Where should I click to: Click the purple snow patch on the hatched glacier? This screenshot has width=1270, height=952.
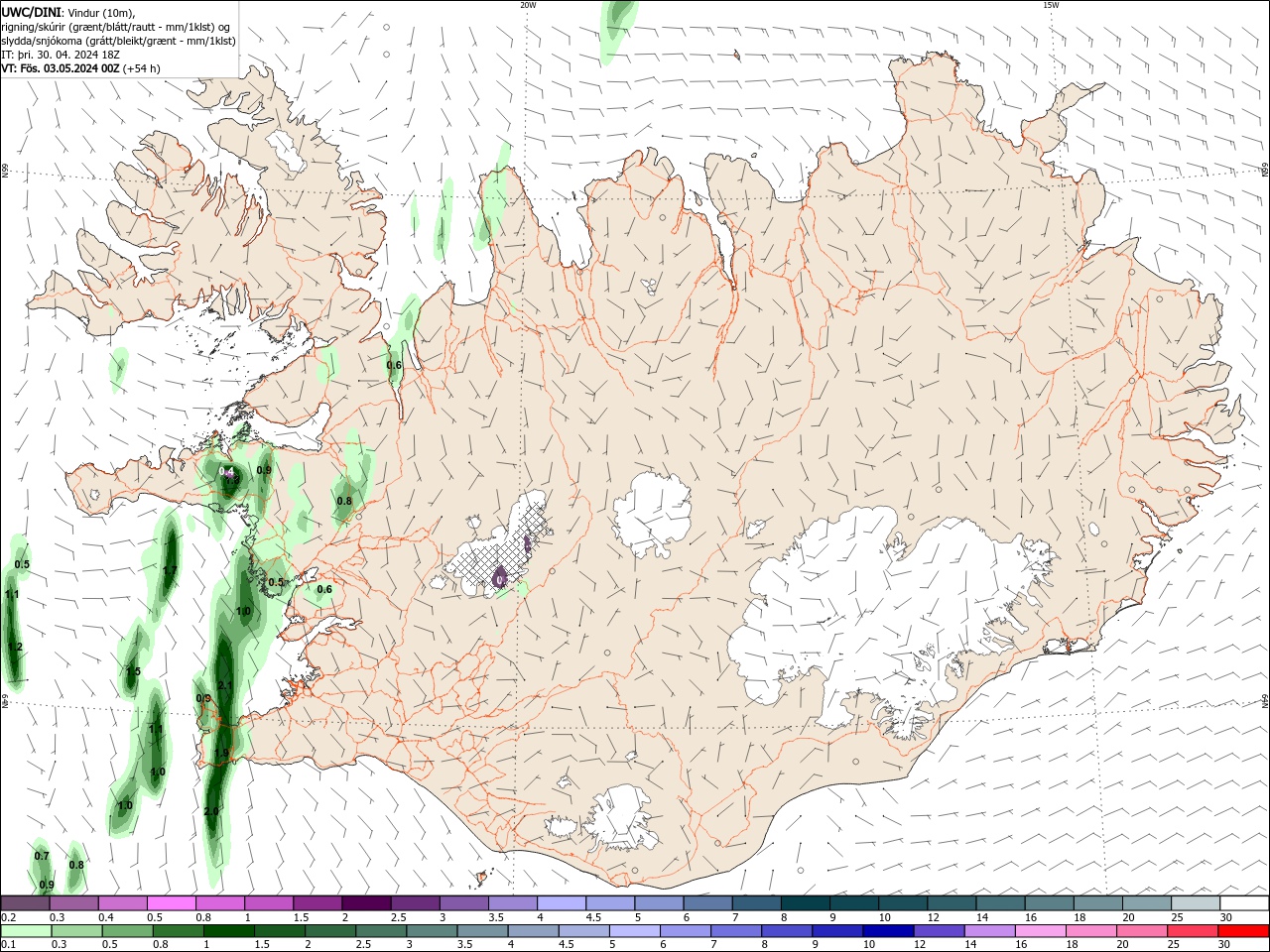(500, 577)
